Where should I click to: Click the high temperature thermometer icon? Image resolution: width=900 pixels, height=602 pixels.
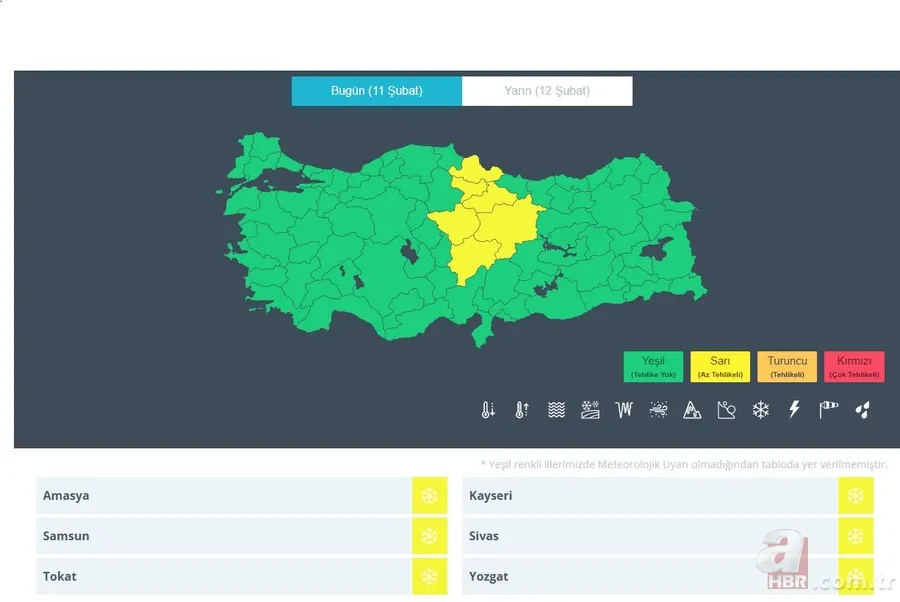point(521,409)
